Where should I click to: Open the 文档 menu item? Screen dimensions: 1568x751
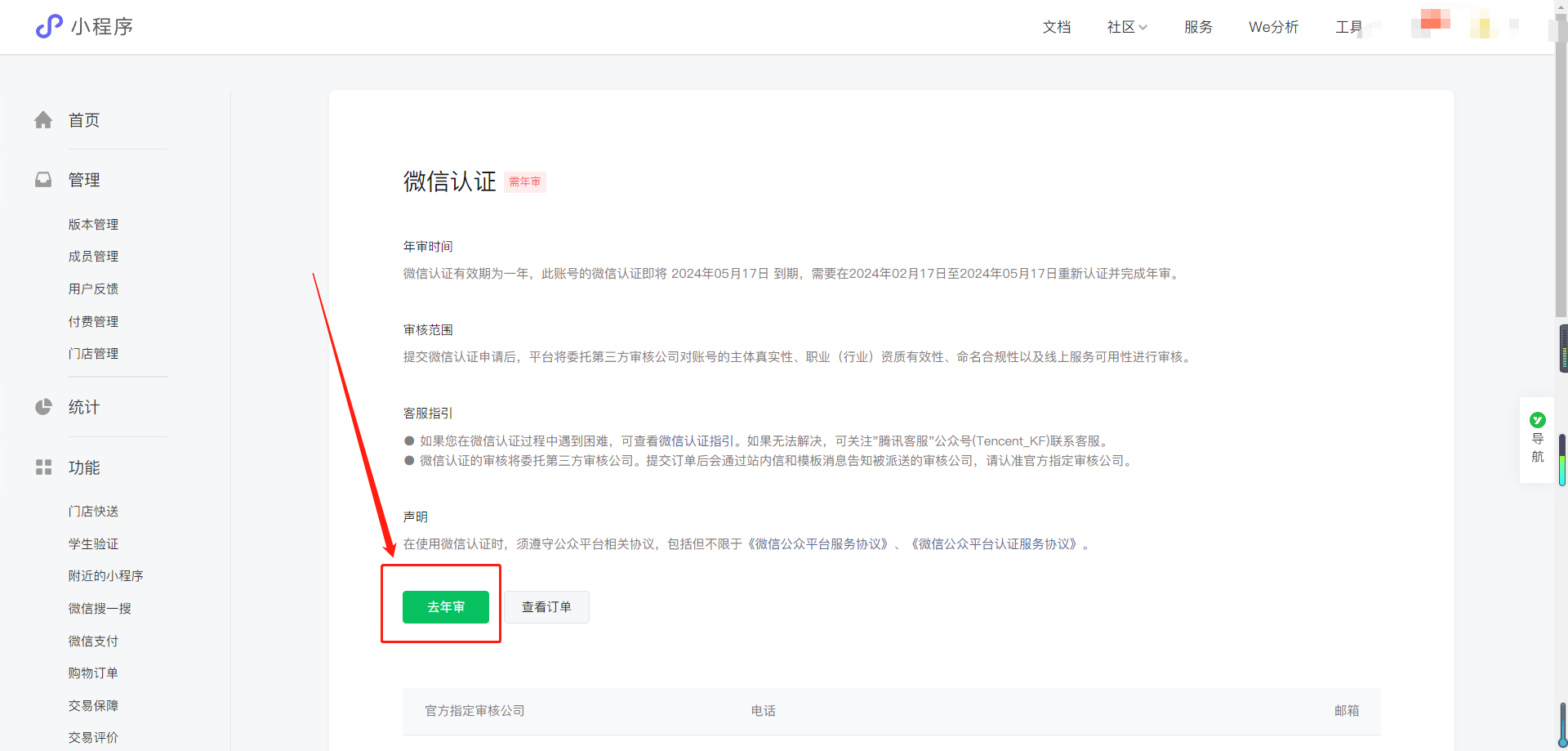coord(1056,27)
